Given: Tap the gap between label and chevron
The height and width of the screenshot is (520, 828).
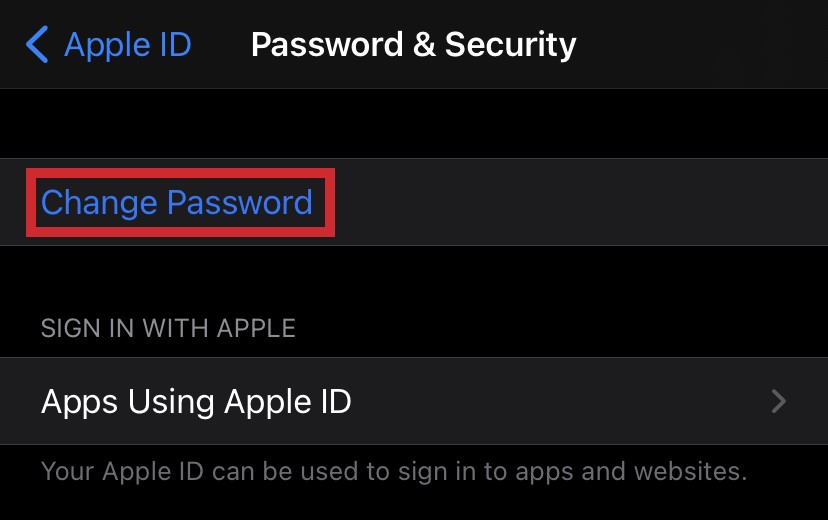Looking at the screenshot, I should click(560, 402).
